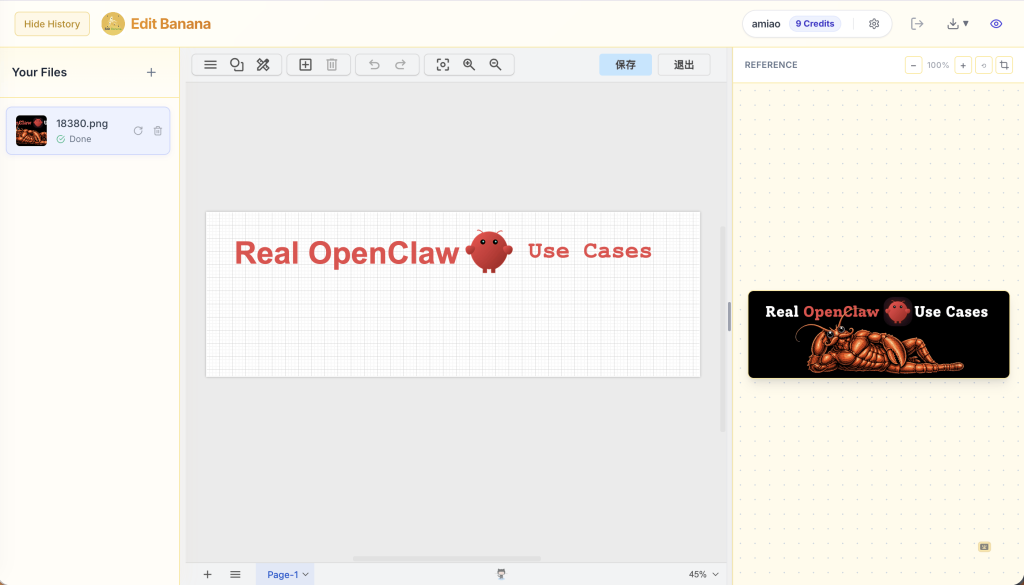The width and height of the screenshot is (1024, 585).
Task: Zoom out using the magnifier minus icon
Action: point(495,65)
